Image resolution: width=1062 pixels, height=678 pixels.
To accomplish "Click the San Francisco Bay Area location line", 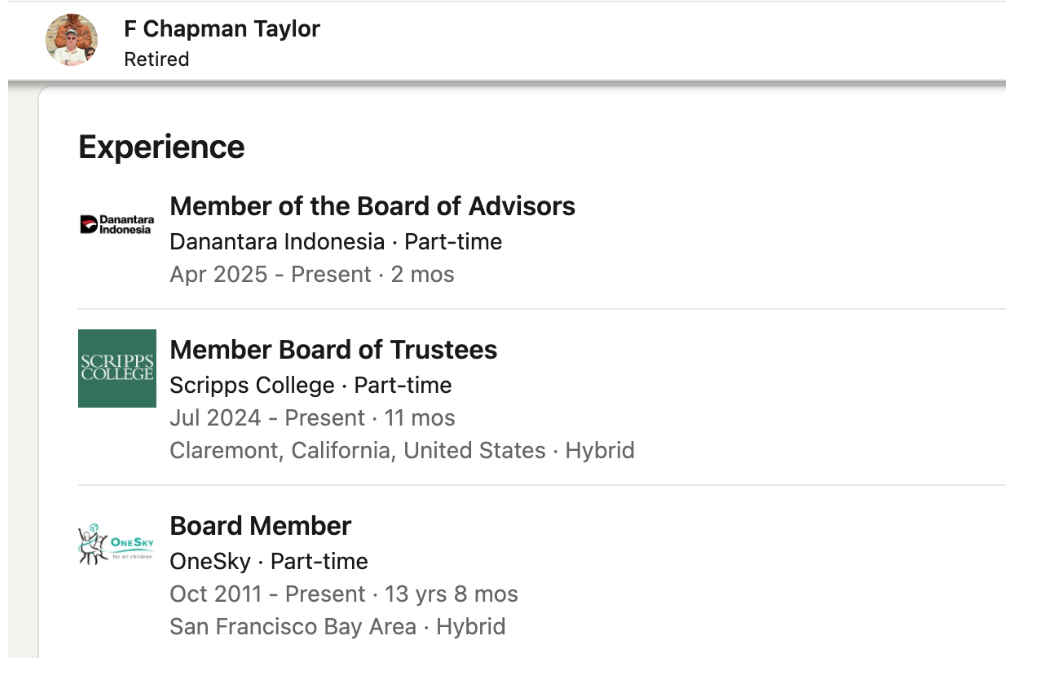I will [292, 627].
